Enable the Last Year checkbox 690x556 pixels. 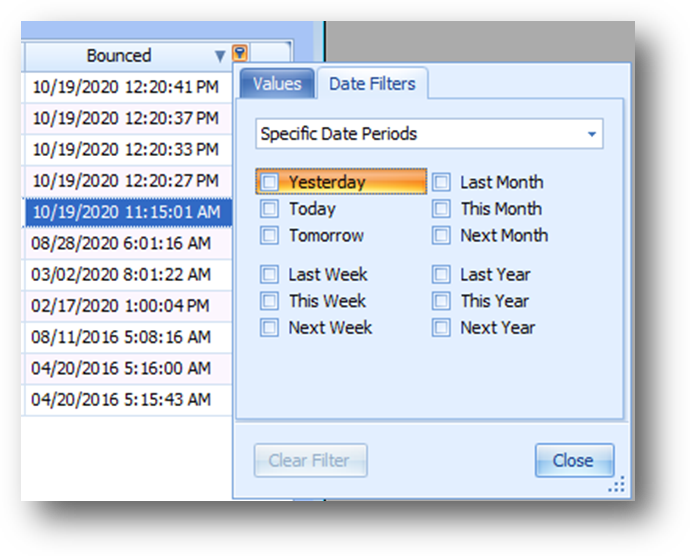(441, 274)
